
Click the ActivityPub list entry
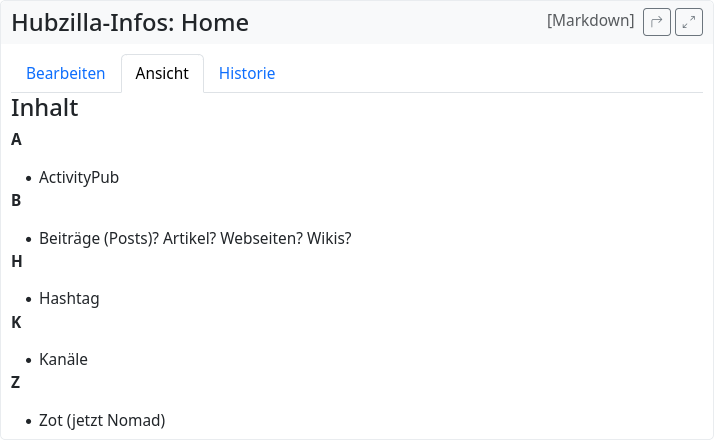(x=79, y=177)
